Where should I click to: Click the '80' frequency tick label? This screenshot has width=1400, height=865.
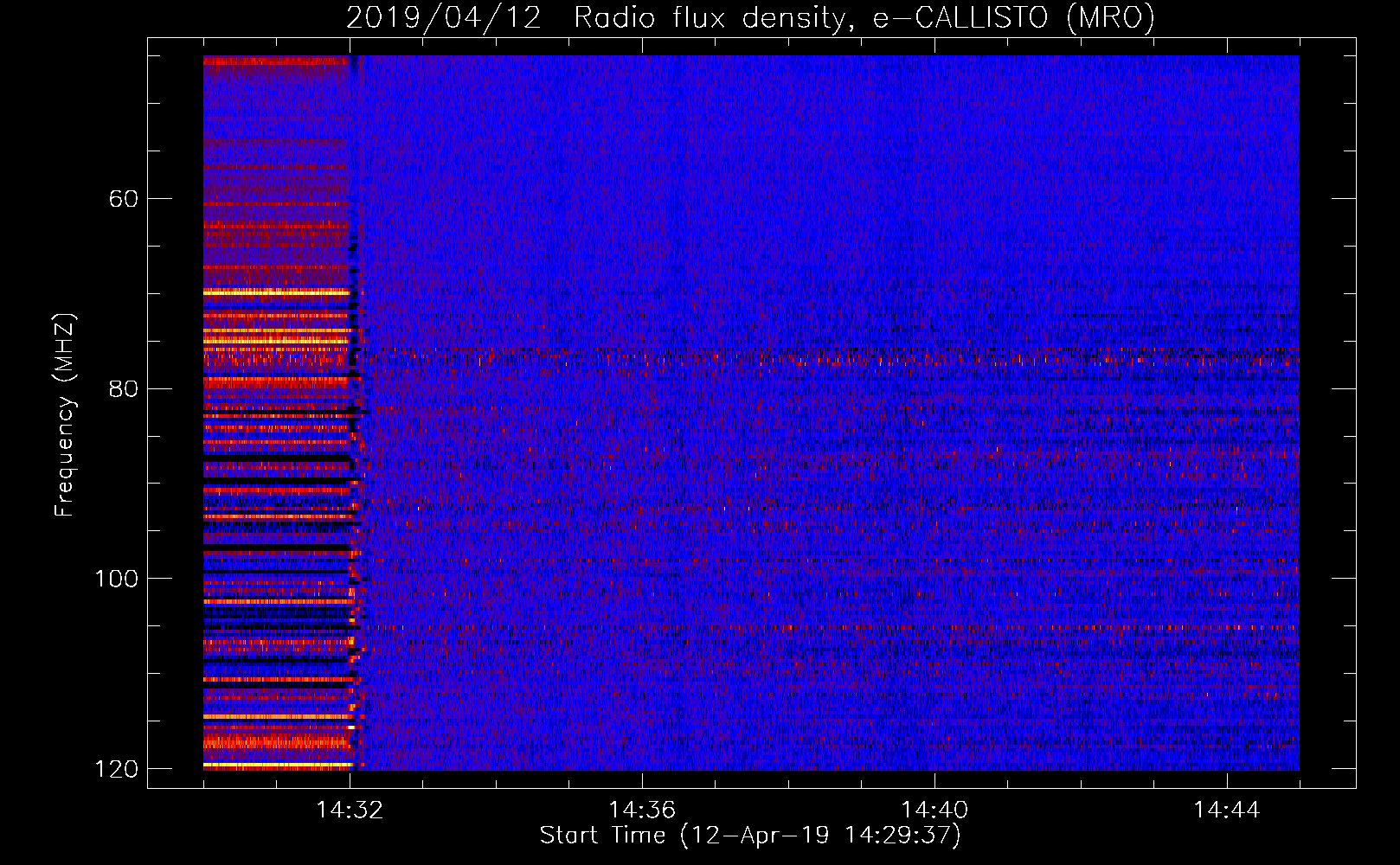pyautogui.click(x=124, y=388)
